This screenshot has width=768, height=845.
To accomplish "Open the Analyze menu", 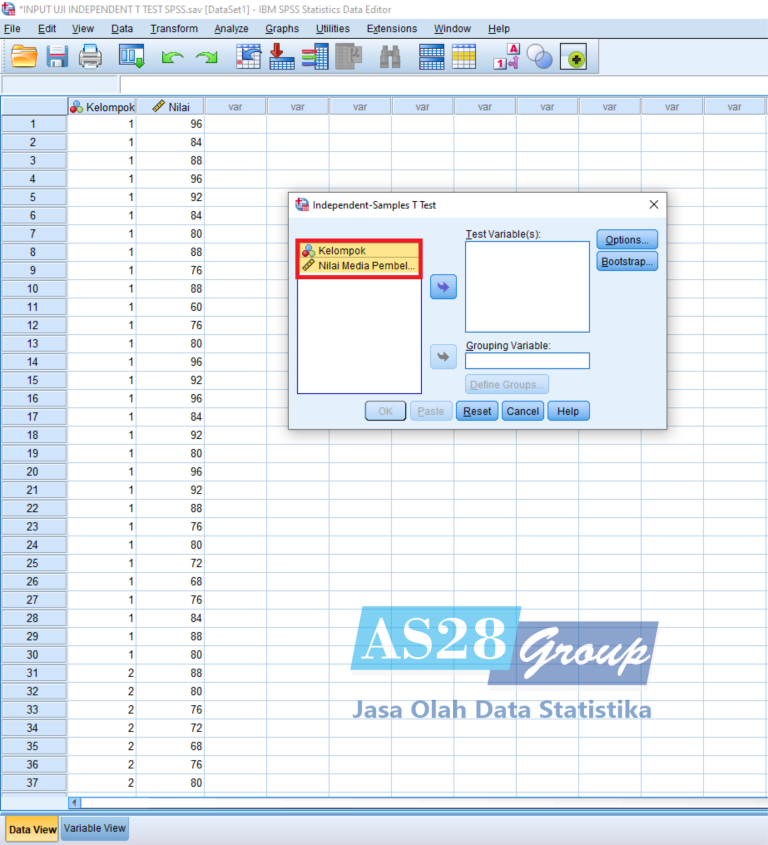I will pos(231,29).
